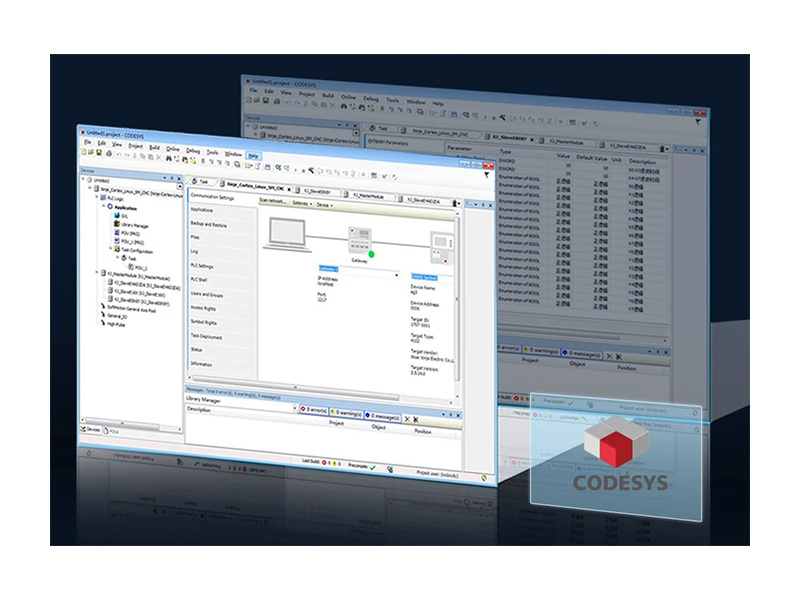Toggle the 0 error(s) filter in front window
This screenshot has height=600, width=800.
[314, 410]
